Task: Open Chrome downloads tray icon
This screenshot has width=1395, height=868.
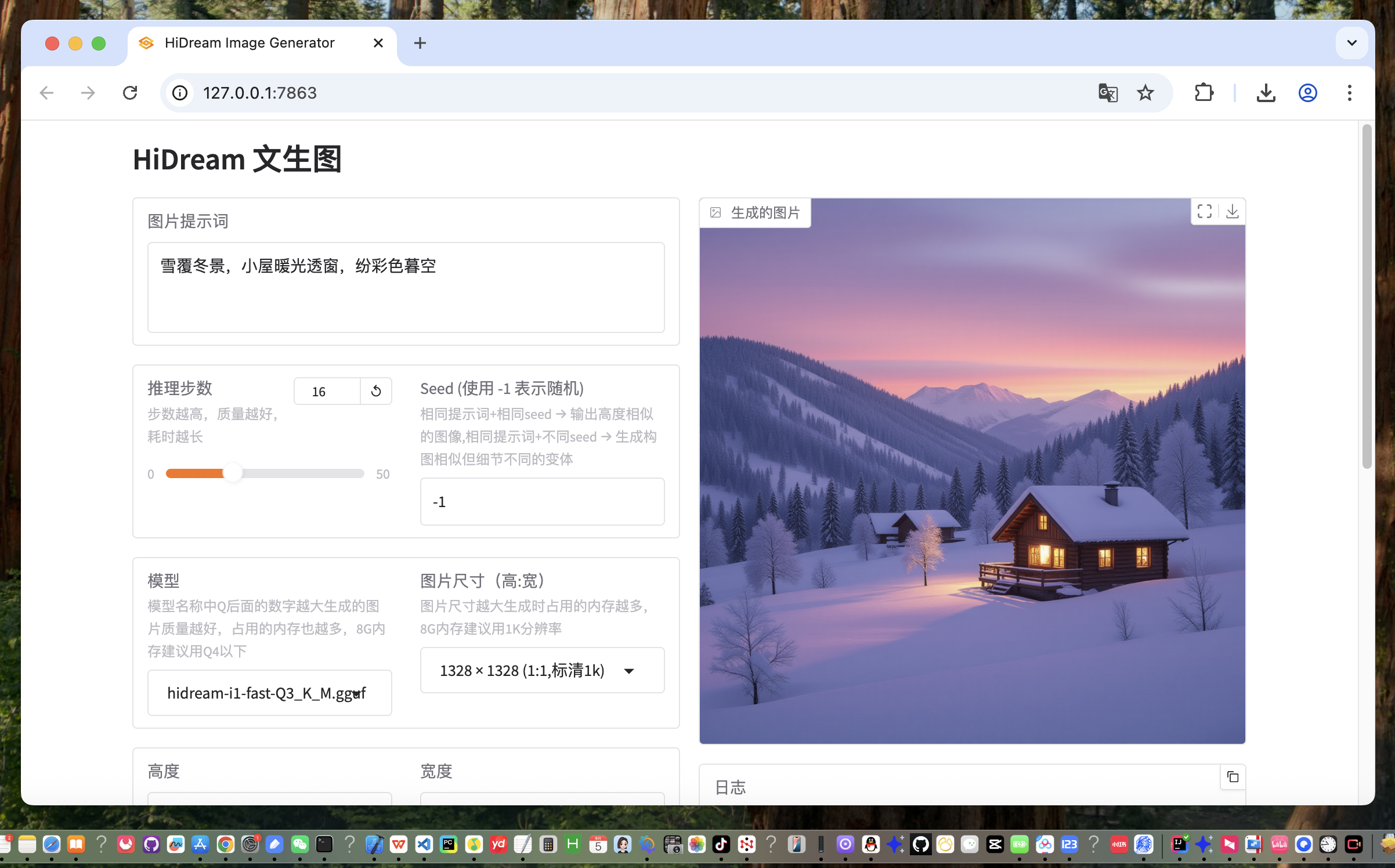Action: tap(1266, 93)
